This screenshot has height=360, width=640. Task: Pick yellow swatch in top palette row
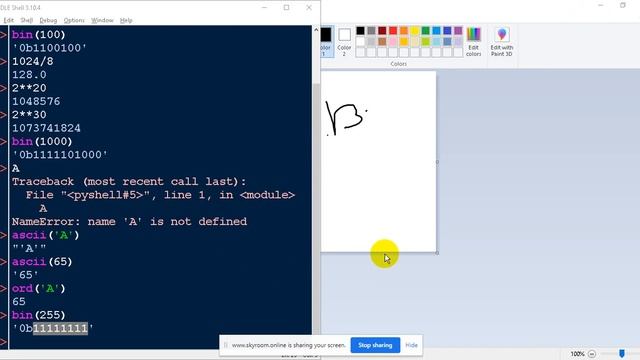click(x=415, y=31)
